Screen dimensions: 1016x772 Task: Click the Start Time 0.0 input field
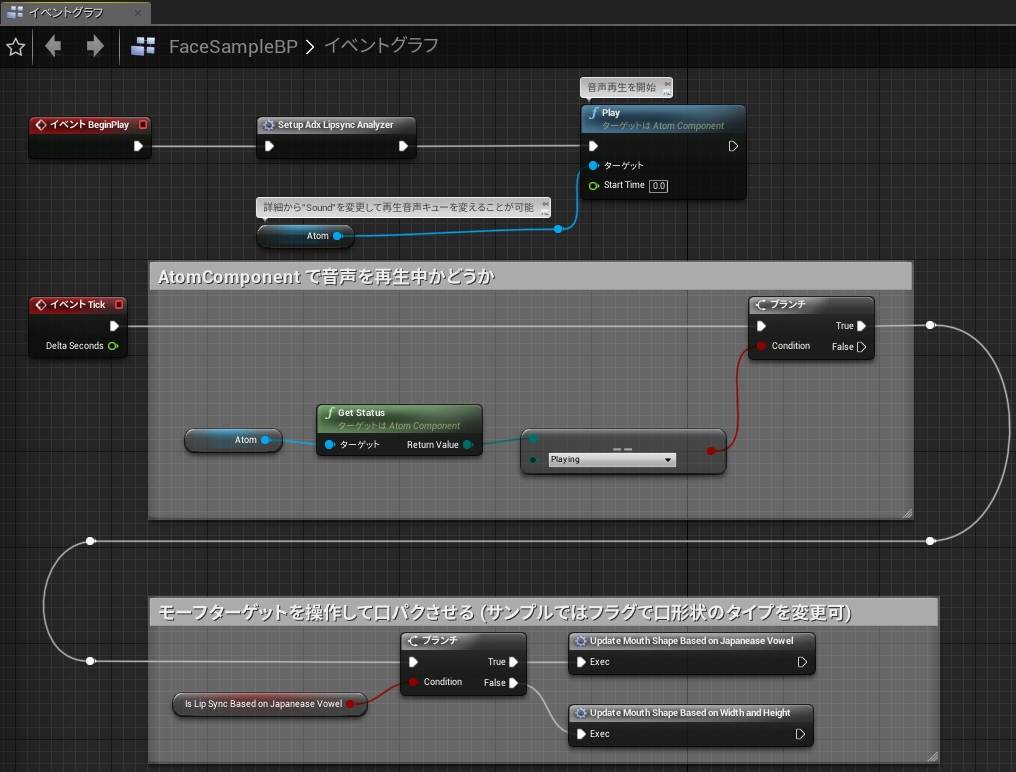click(661, 185)
